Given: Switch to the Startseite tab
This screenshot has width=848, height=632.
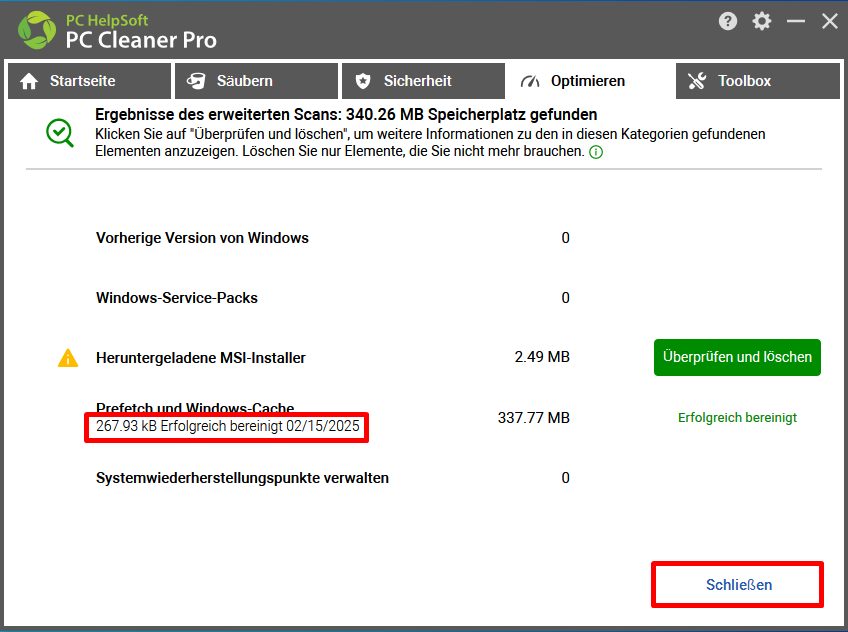Looking at the screenshot, I should [89, 81].
